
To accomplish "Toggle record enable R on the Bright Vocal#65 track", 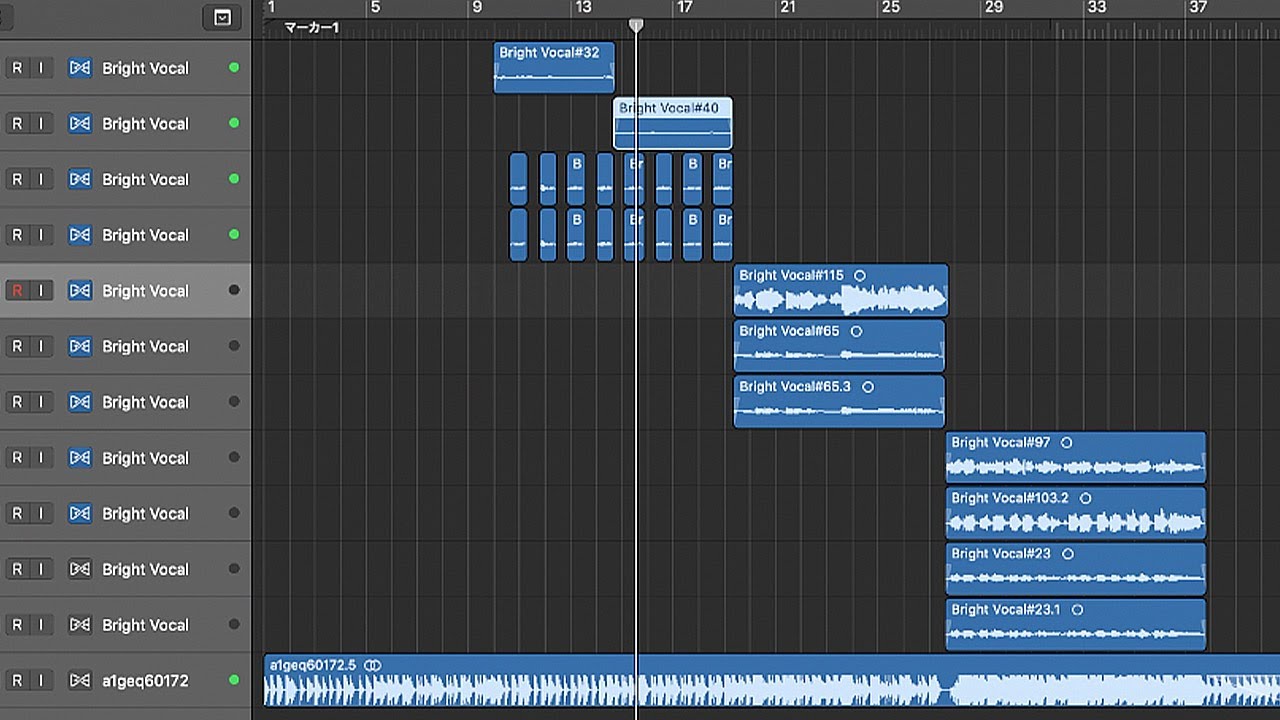I will [17, 346].
